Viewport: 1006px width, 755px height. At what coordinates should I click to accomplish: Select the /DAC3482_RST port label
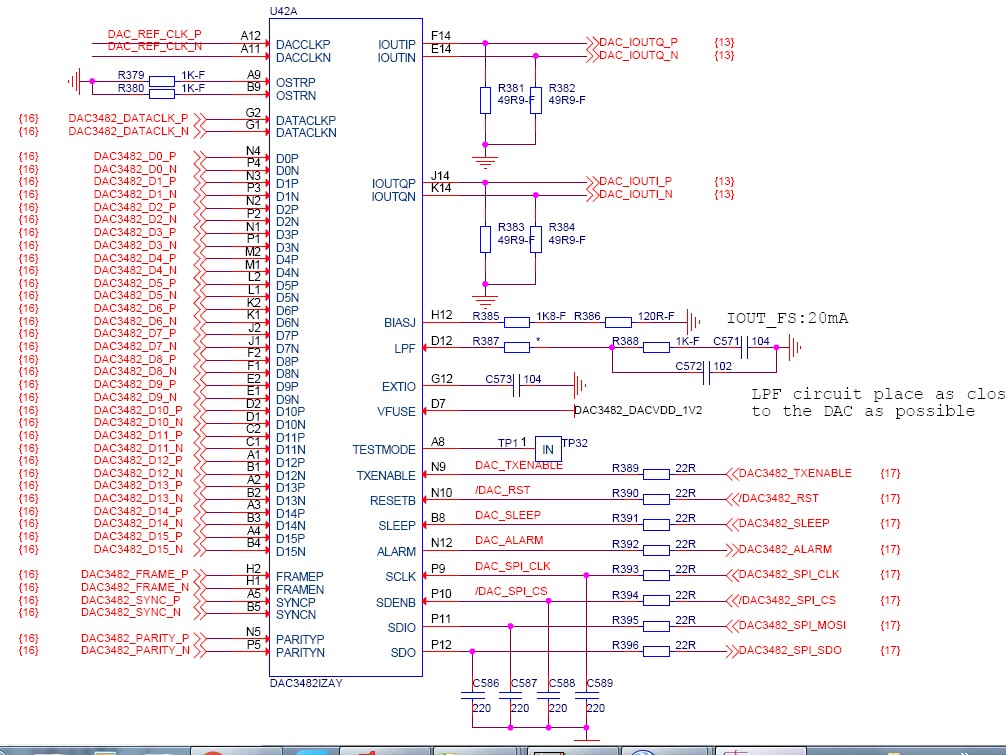tap(778, 498)
